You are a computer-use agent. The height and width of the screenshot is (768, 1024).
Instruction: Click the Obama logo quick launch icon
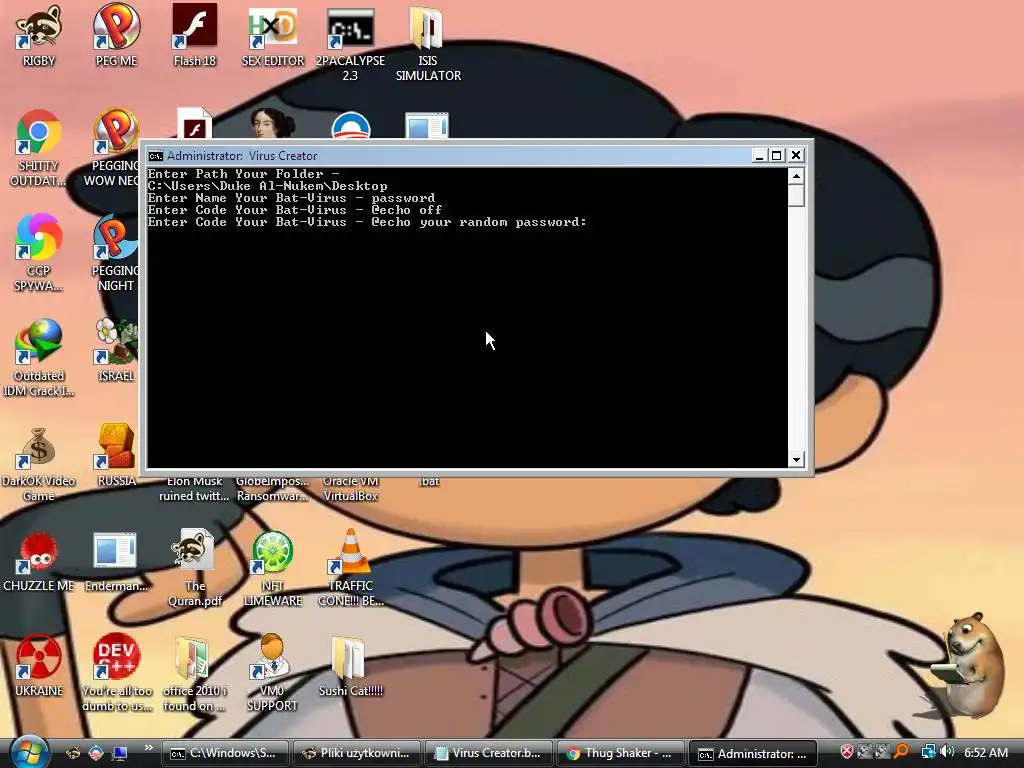pos(96,753)
